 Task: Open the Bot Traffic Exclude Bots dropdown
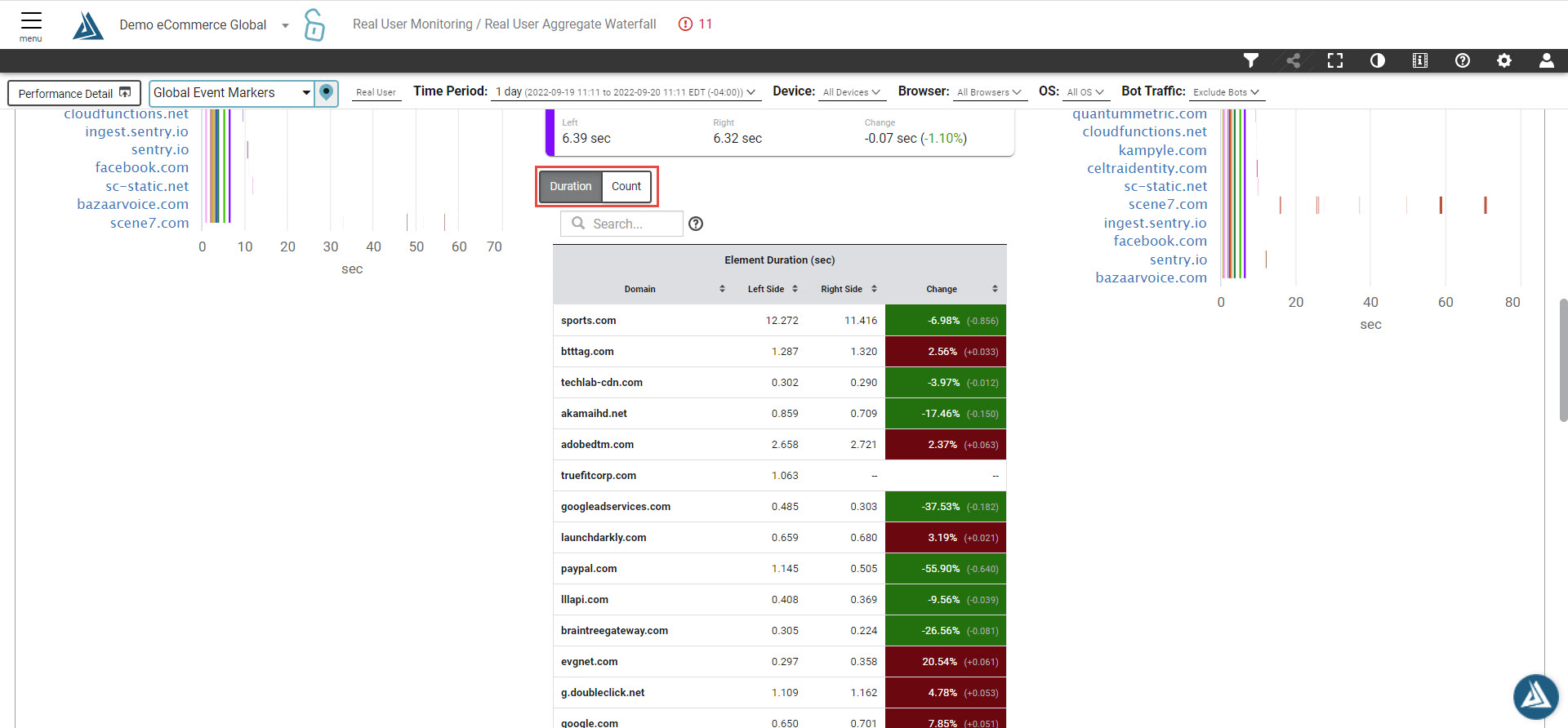coord(1227,92)
